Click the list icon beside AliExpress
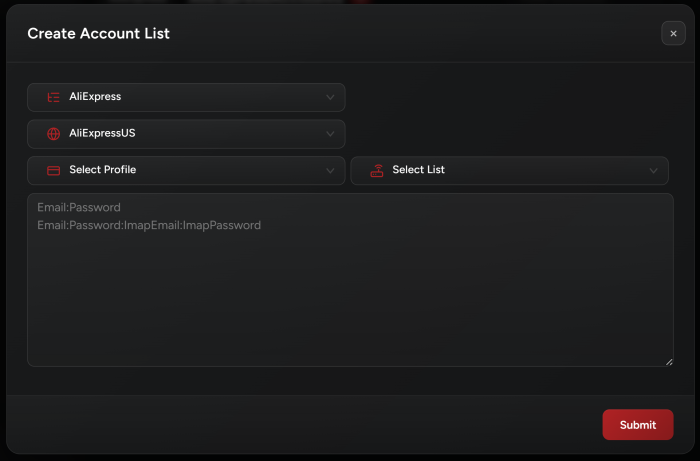This screenshot has width=700, height=461. [53, 97]
